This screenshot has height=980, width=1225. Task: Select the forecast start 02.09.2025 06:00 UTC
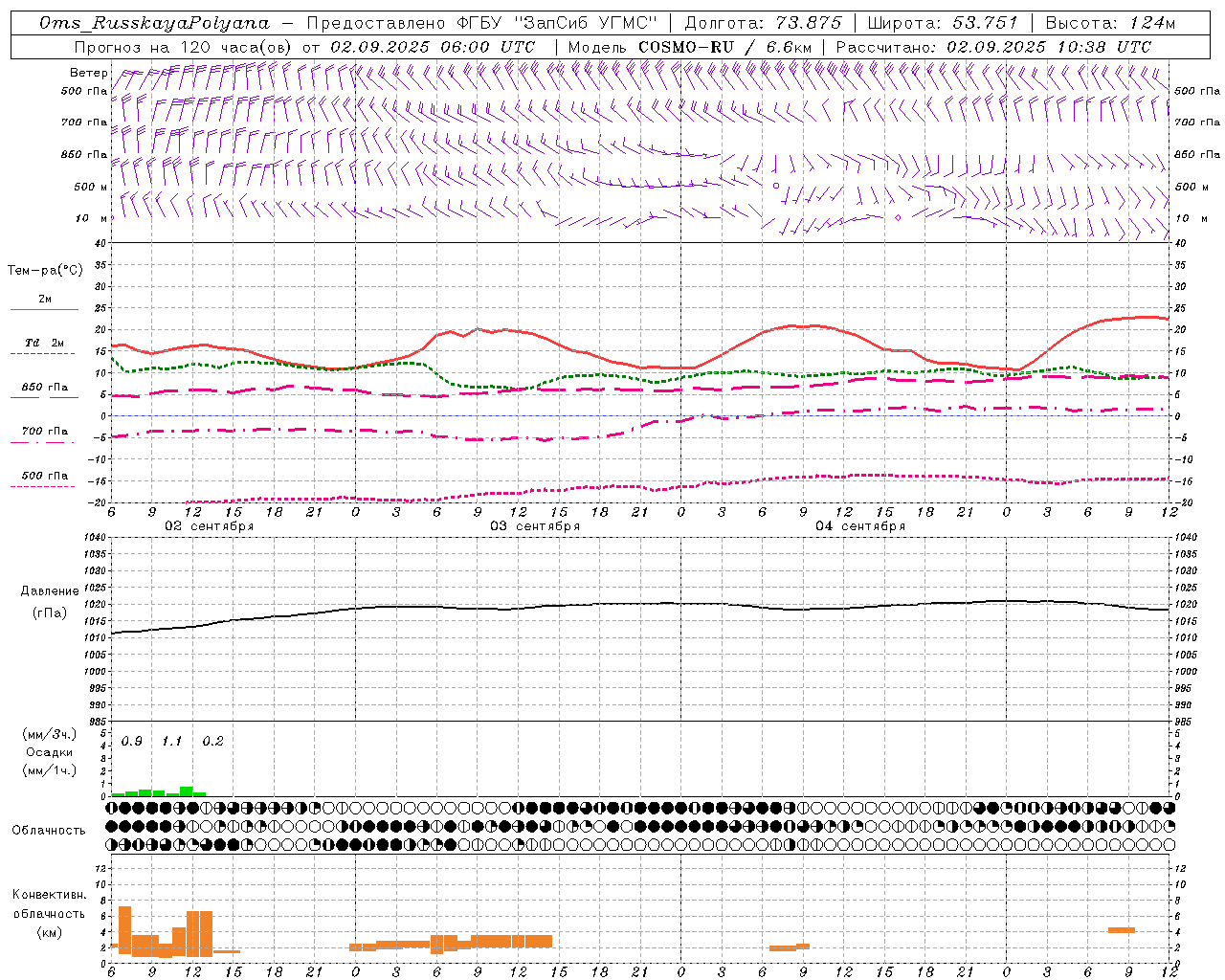tap(433, 47)
